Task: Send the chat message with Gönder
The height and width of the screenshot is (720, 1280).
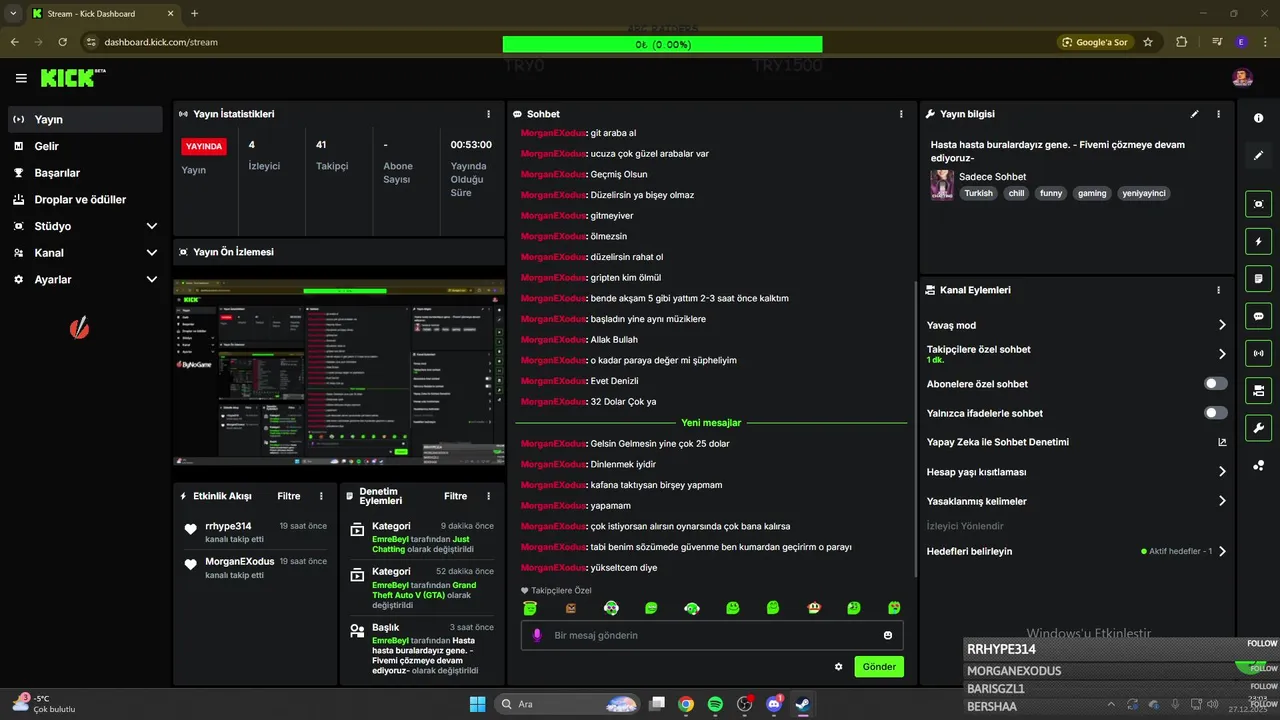Action: click(x=879, y=667)
